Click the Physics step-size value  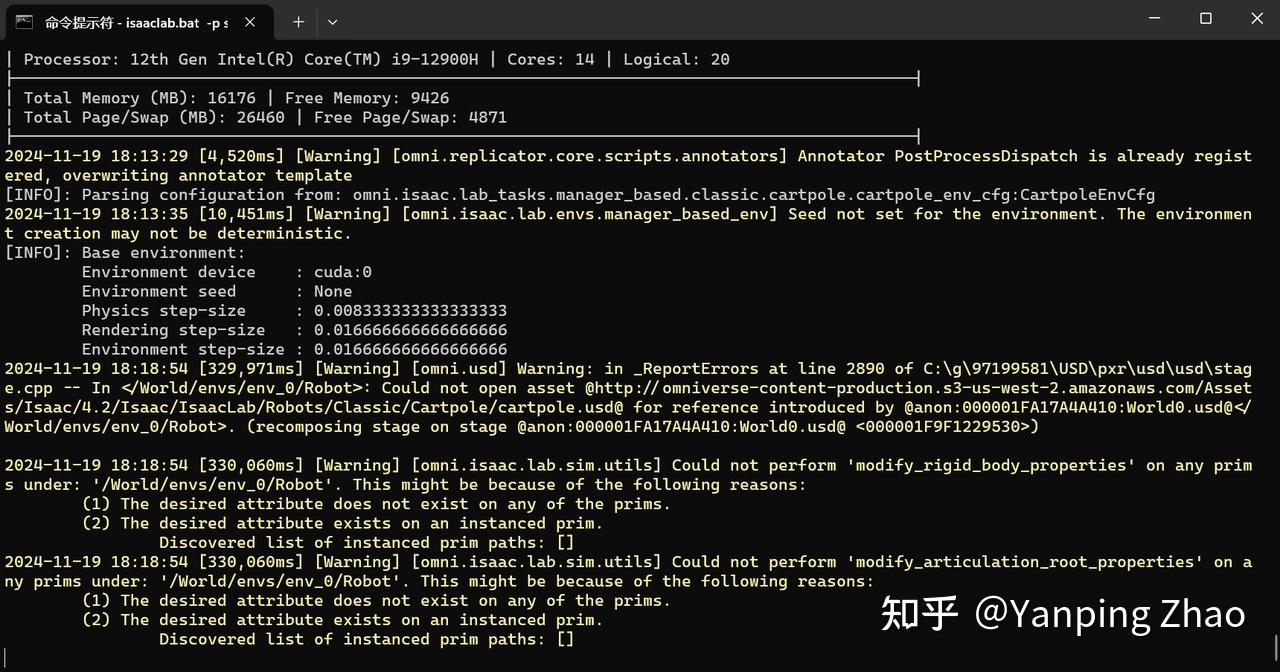(x=410, y=310)
